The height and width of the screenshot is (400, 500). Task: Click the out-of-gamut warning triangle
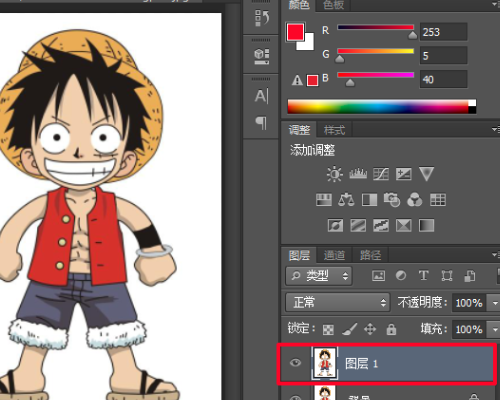[x=297, y=80]
